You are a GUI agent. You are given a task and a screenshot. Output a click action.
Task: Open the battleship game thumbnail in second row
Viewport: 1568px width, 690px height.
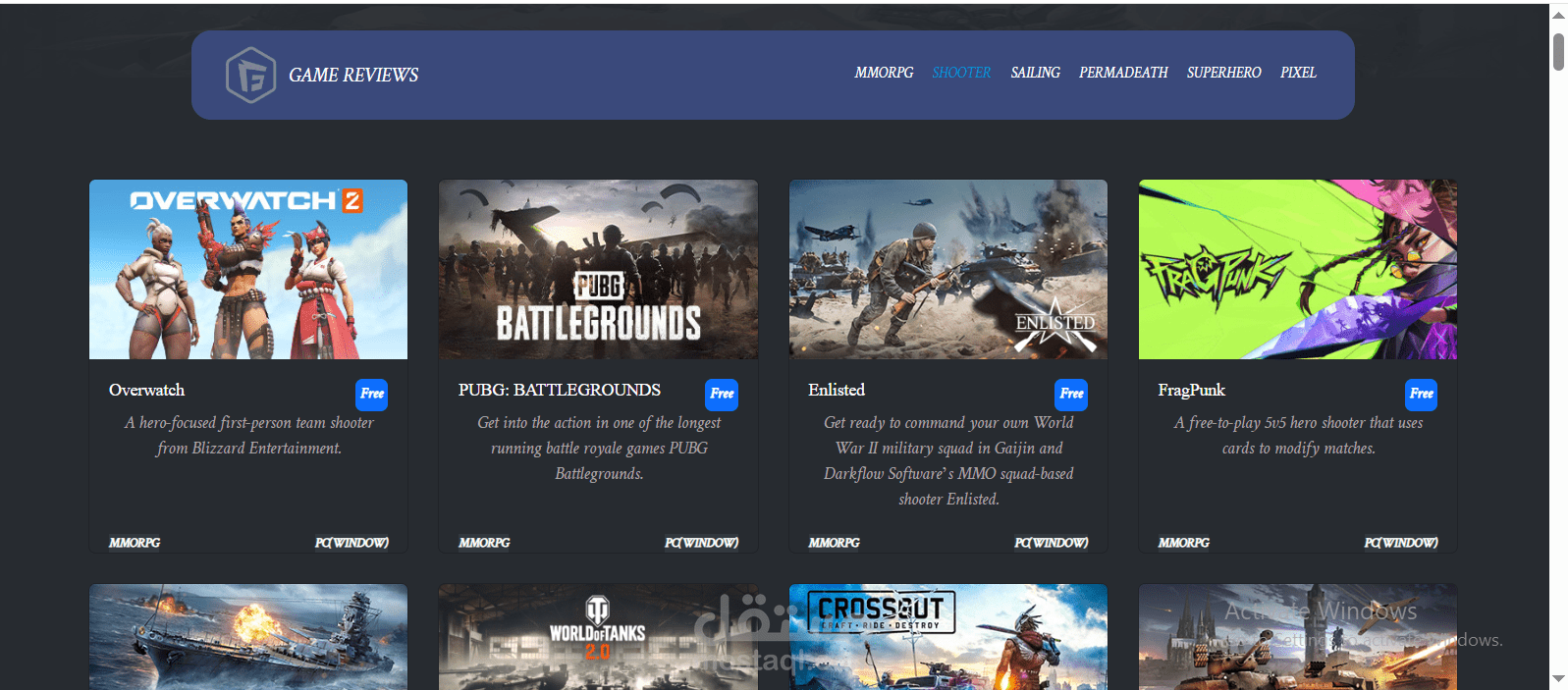[x=248, y=637]
